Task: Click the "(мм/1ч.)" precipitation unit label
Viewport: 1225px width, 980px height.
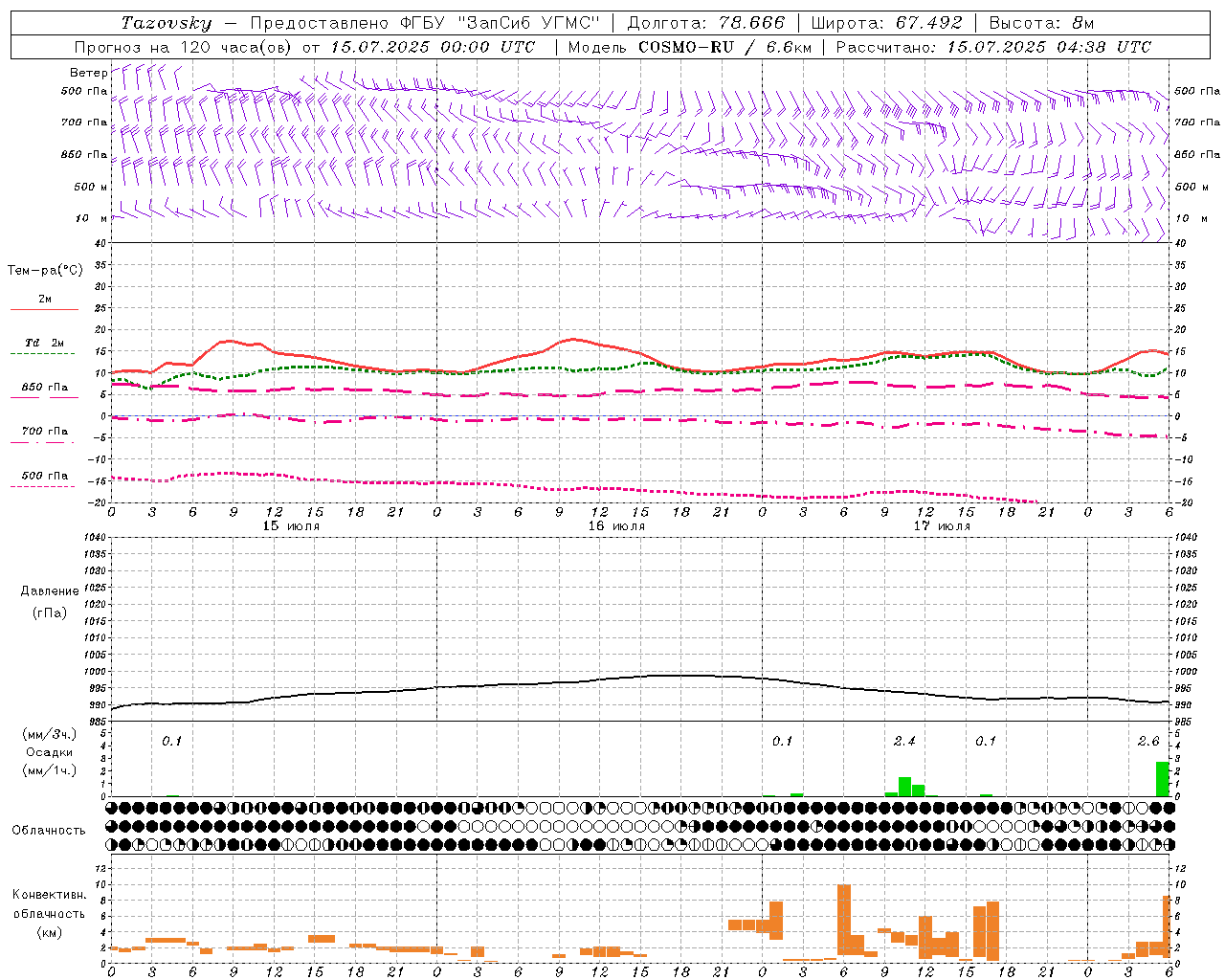Action: [50, 770]
